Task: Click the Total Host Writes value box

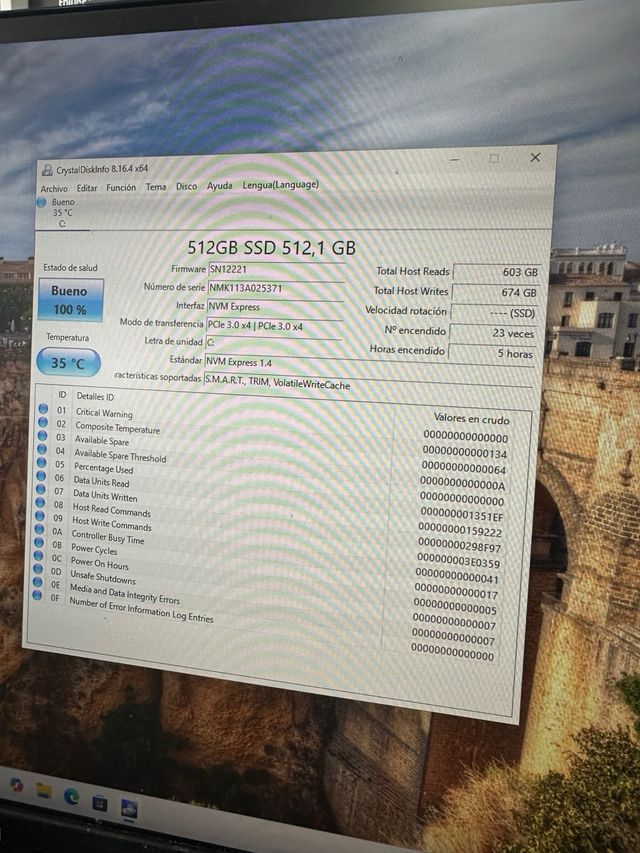Action: point(496,292)
